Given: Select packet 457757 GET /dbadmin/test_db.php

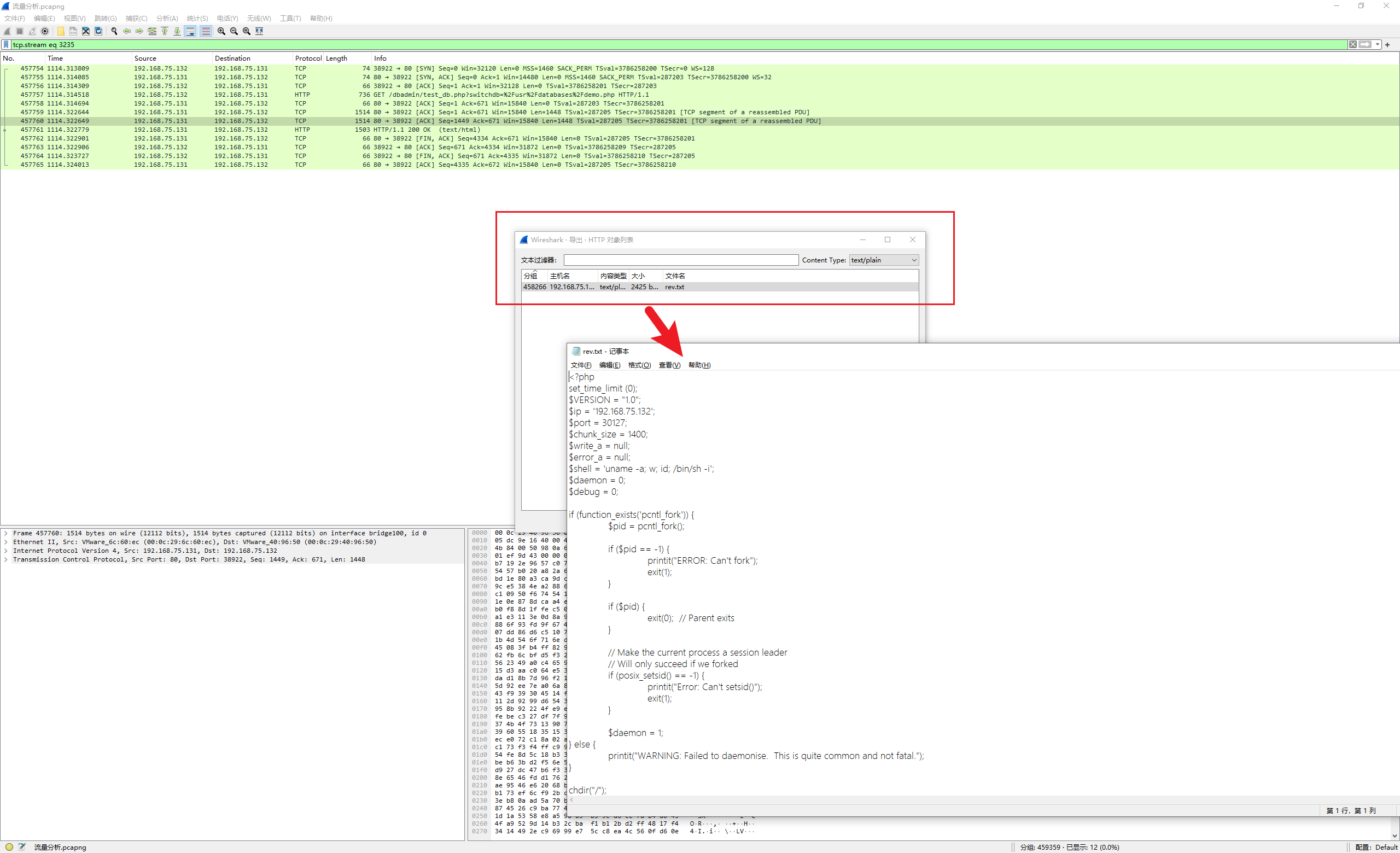Looking at the screenshot, I should tap(699, 95).
